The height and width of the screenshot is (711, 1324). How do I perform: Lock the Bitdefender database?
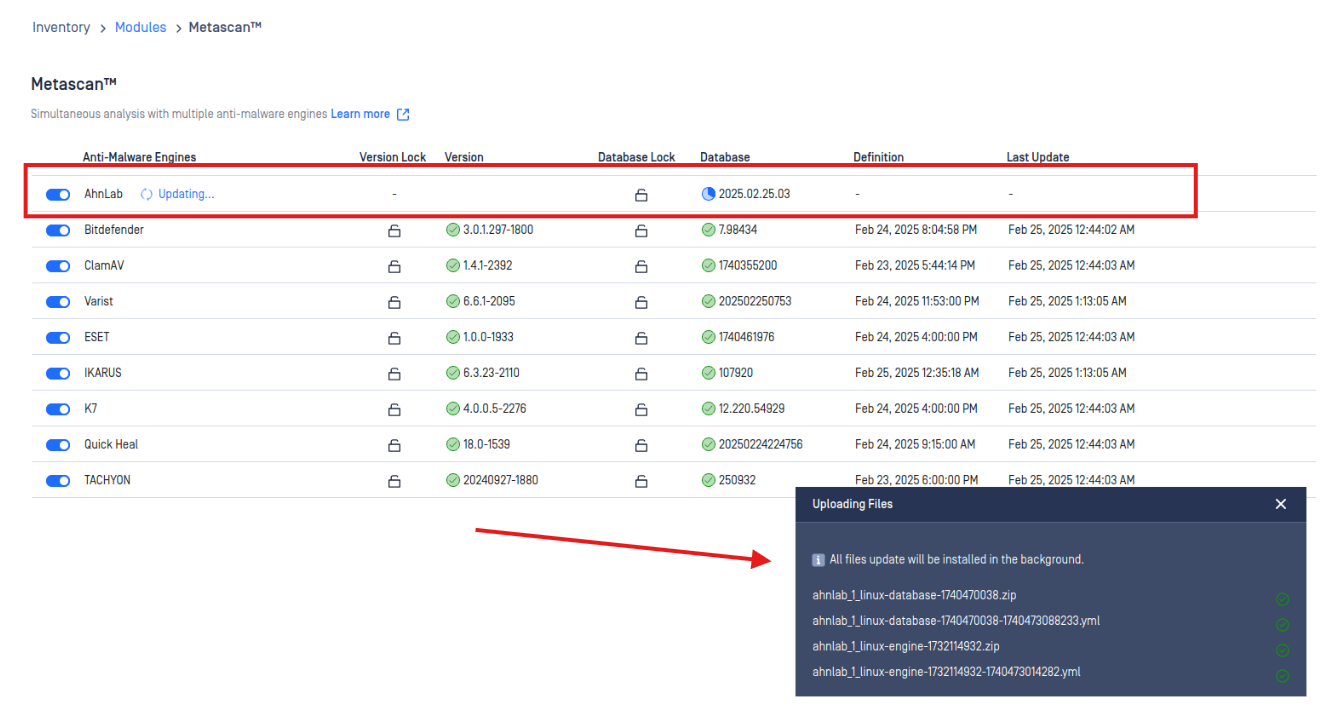tap(641, 231)
